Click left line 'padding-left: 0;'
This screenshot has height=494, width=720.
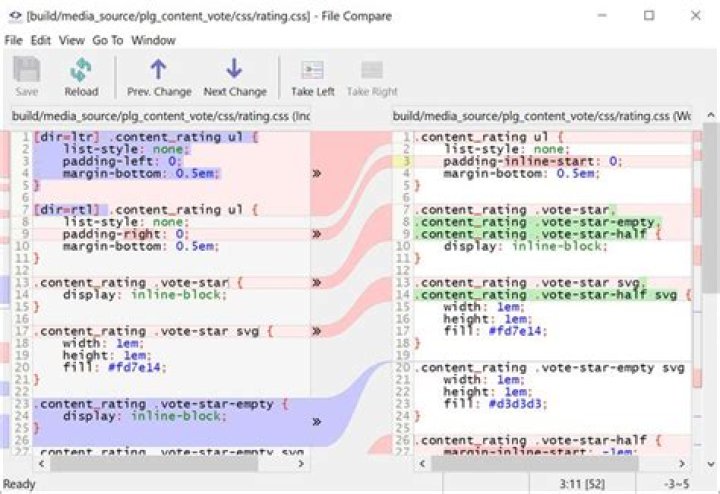click(122, 161)
